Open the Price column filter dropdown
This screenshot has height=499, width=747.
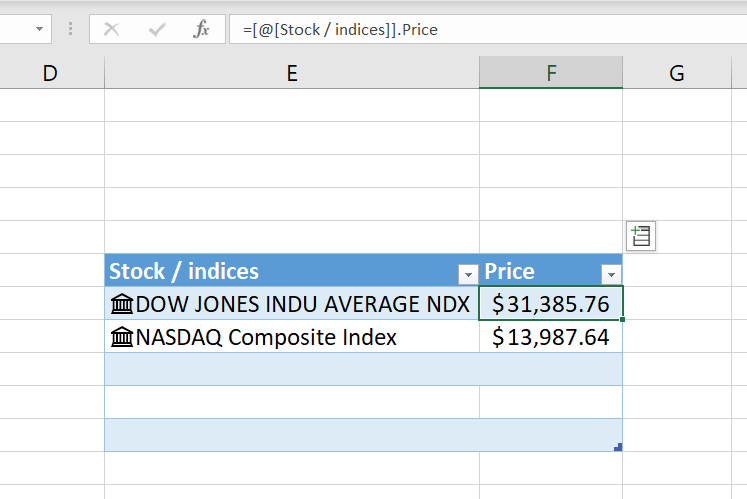coord(611,275)
